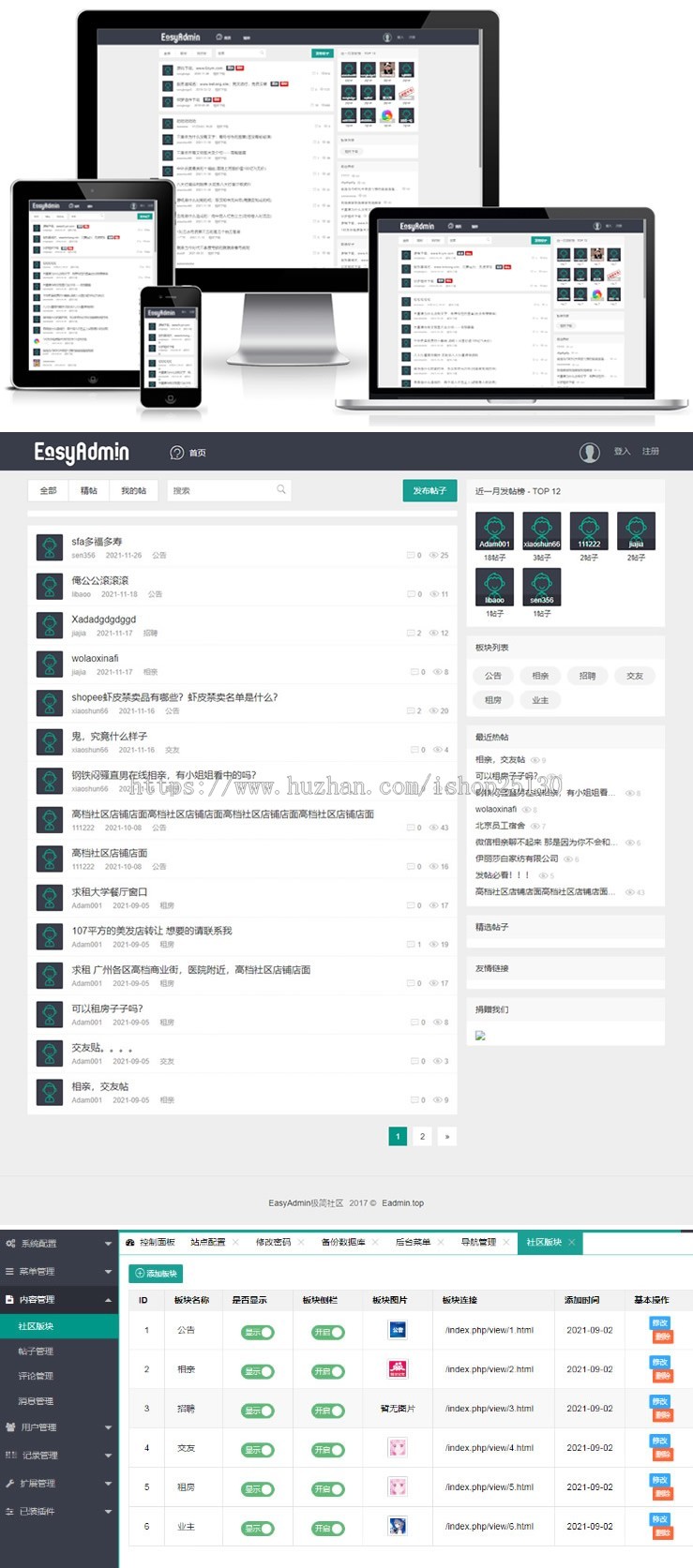Select the 招聘 board tag
This screenshot has width=693, height=1568.
587,676
